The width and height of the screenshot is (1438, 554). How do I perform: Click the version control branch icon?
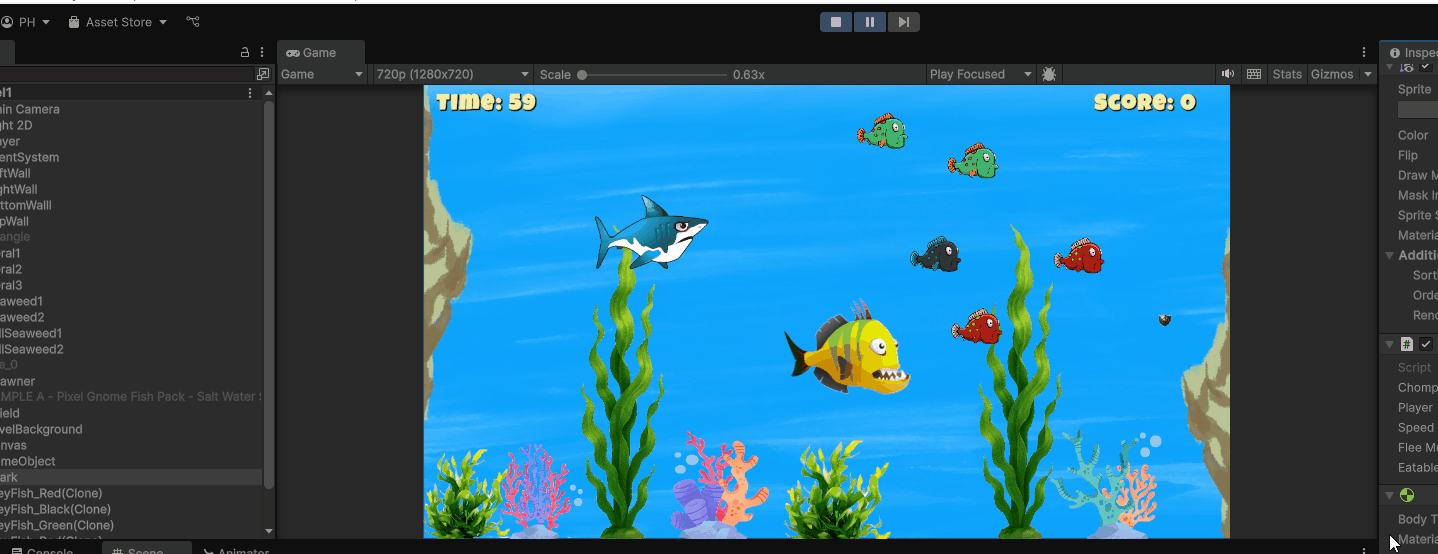[x=193, y=22]
